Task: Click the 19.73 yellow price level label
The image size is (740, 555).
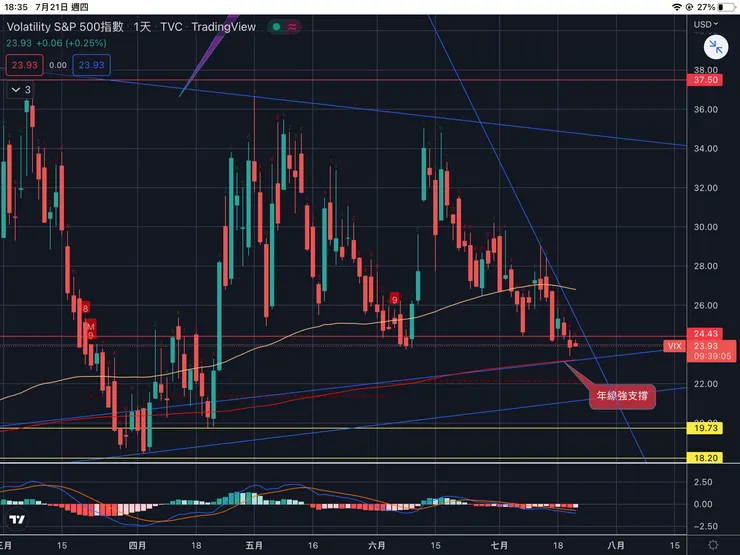Action: (x=706, y=428)
